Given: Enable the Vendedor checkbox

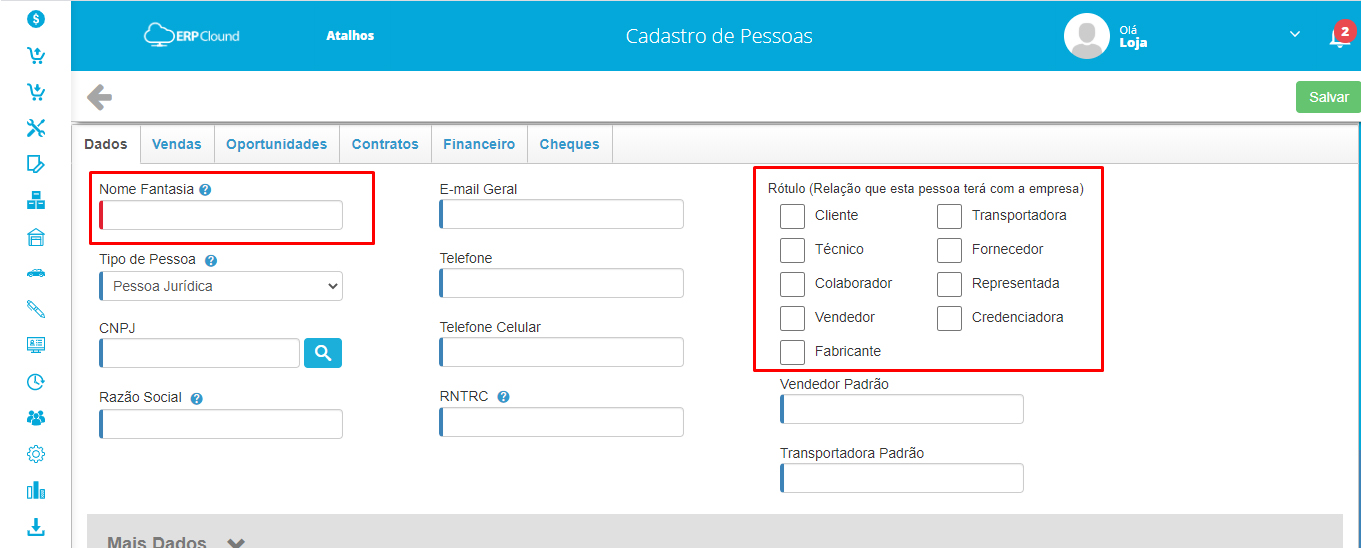Looking at the screenshot, I should tap(792, 318).
